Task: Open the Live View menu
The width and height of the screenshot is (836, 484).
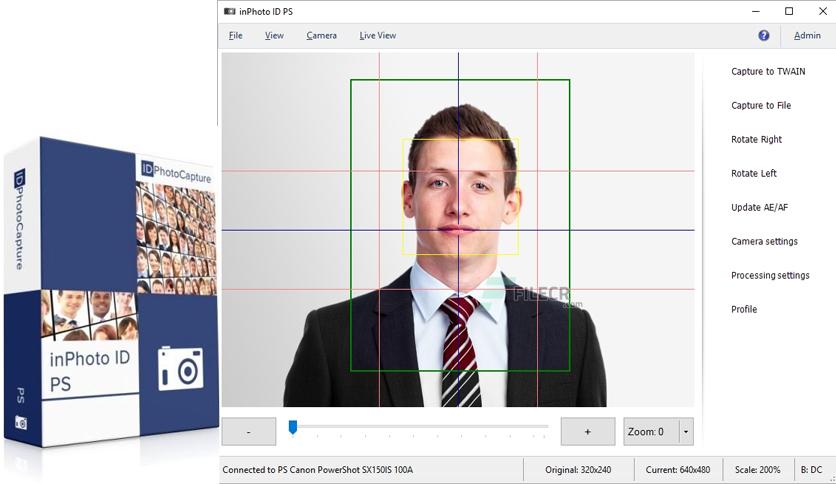Action: point(377,35)
